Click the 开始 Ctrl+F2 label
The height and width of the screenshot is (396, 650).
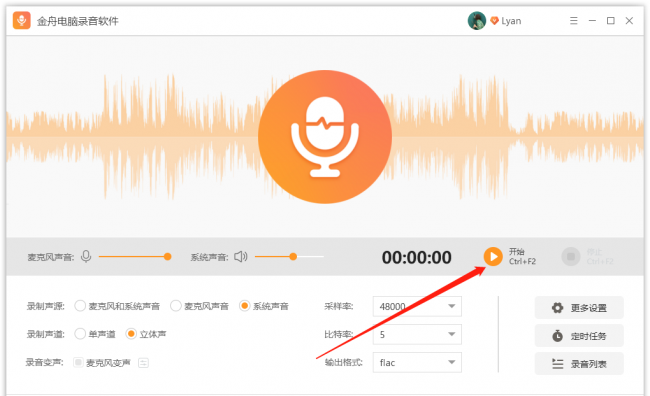click(x=522, y=256)
